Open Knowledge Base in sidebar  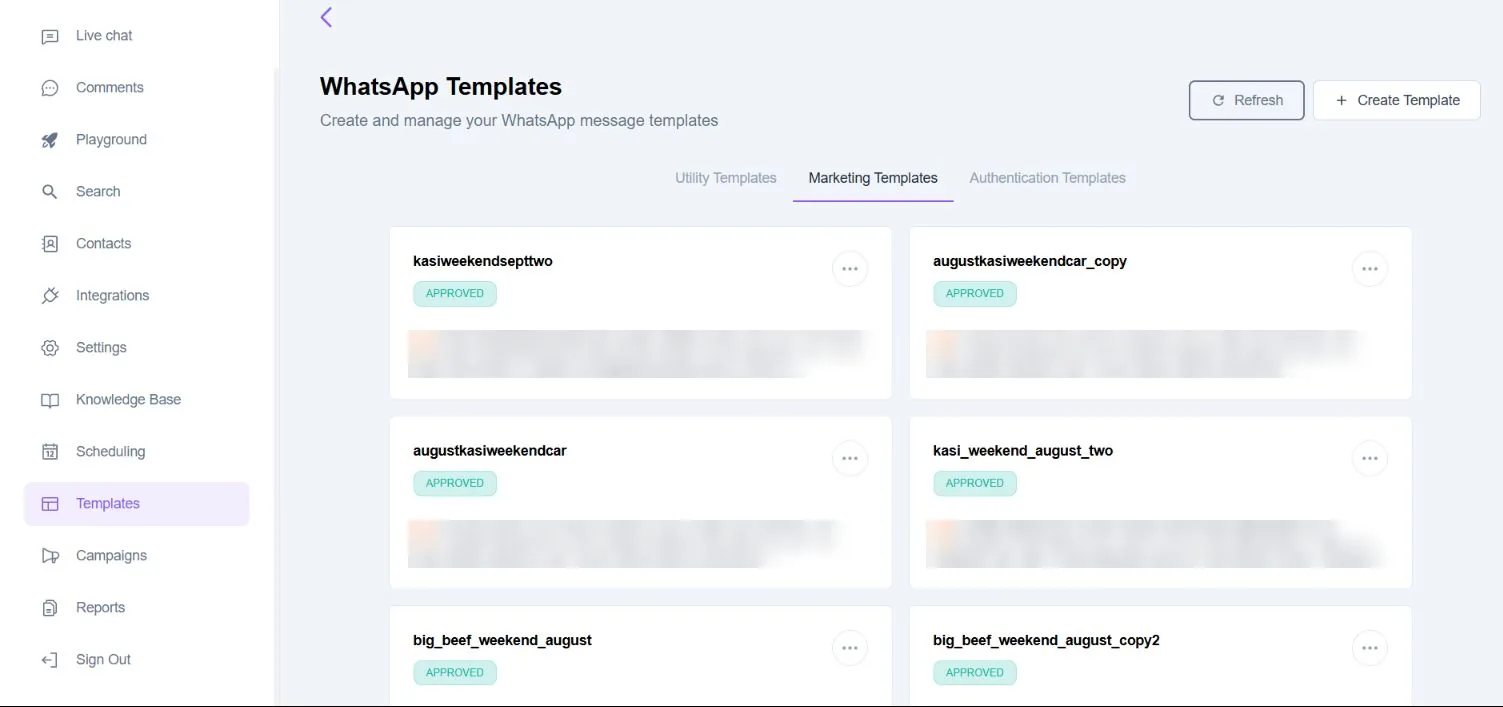128,400
